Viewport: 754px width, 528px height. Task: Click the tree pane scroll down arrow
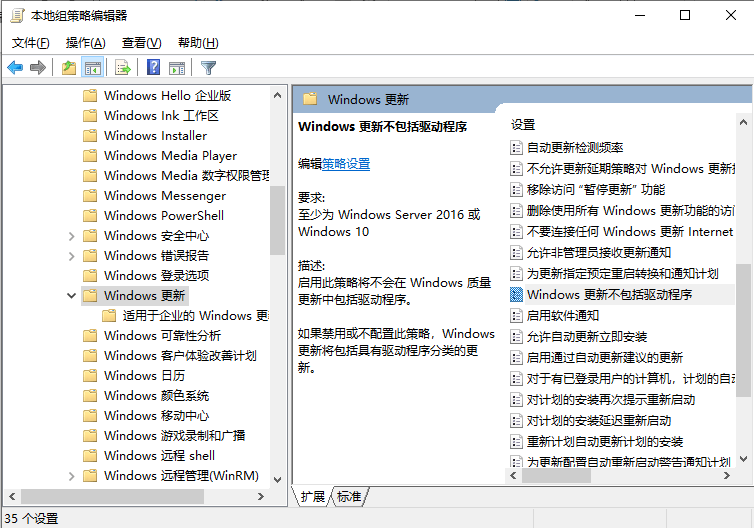tap(277, 479)
